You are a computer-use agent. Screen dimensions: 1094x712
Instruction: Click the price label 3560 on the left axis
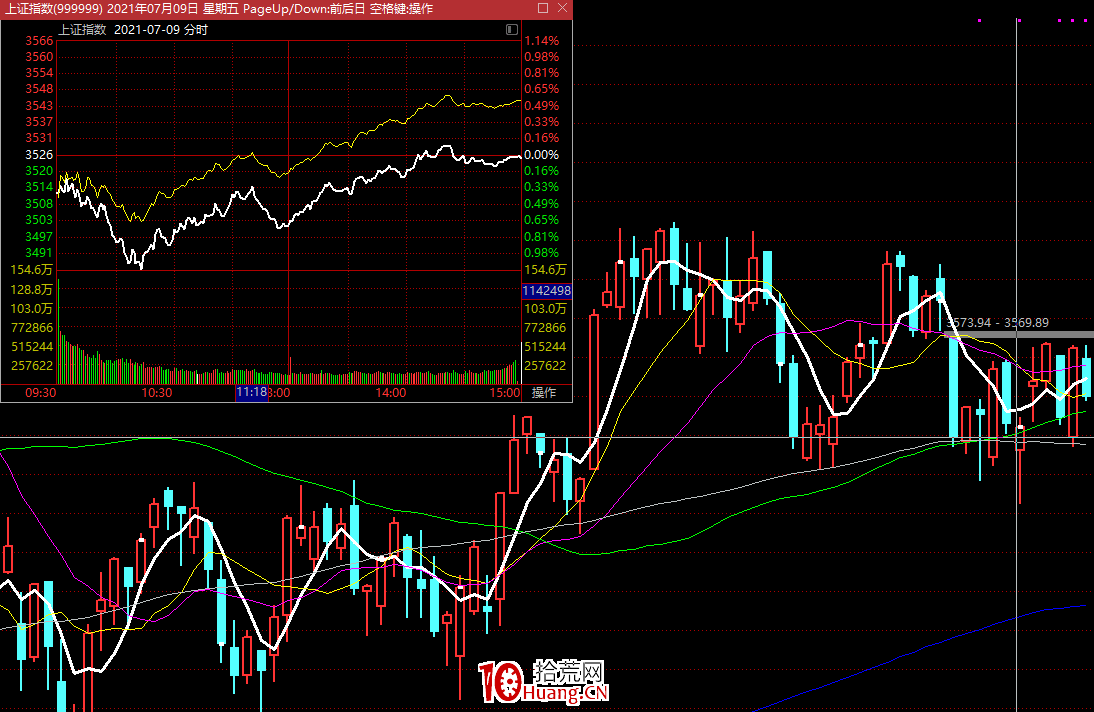[x=39, y=57]
